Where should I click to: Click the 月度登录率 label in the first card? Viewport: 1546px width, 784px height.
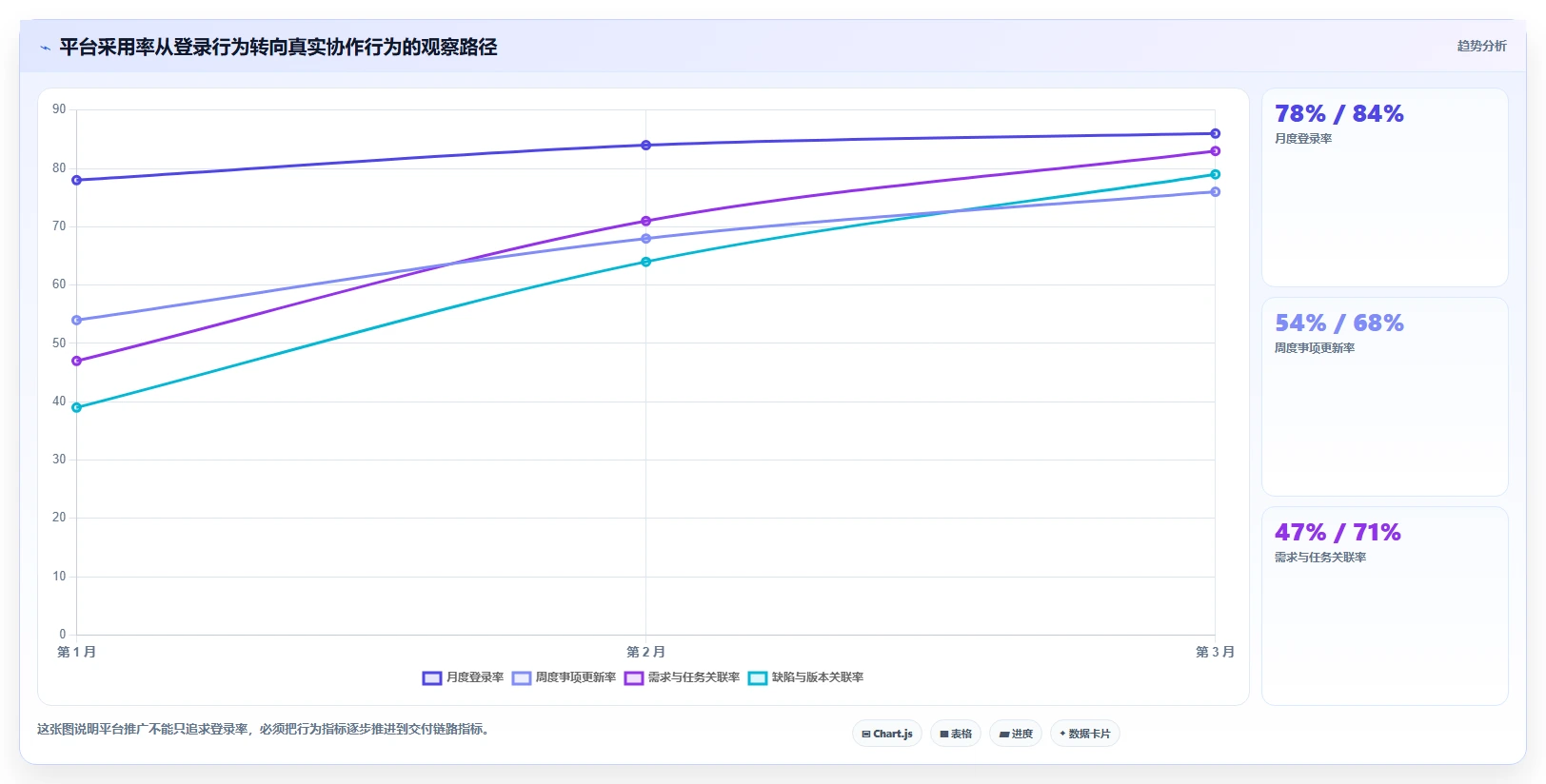pyautogui.click(x=1303, y=139)
